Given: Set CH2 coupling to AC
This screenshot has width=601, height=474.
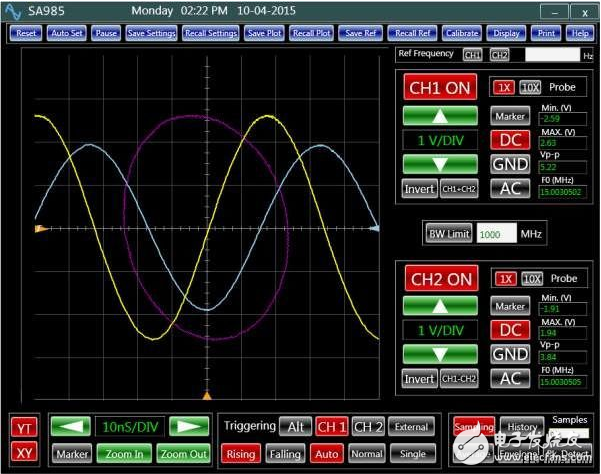Looking at the screenshot, I should pos(510,378).
